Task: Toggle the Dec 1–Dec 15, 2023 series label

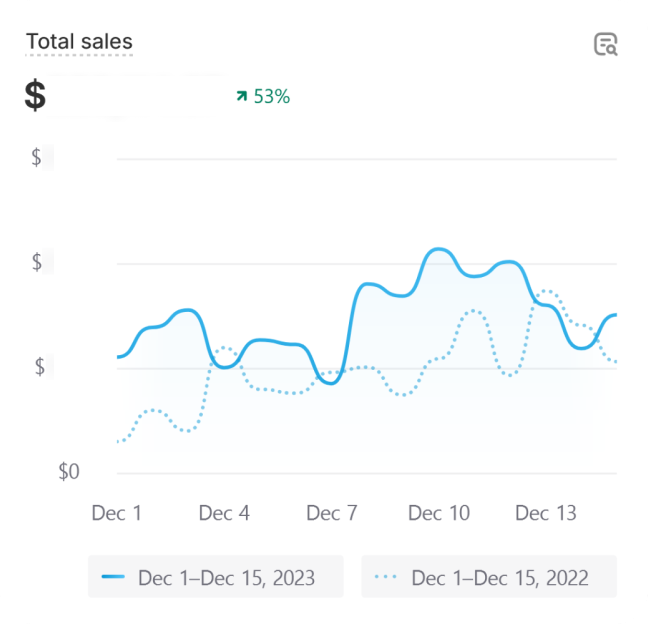Action: [226, 578]
